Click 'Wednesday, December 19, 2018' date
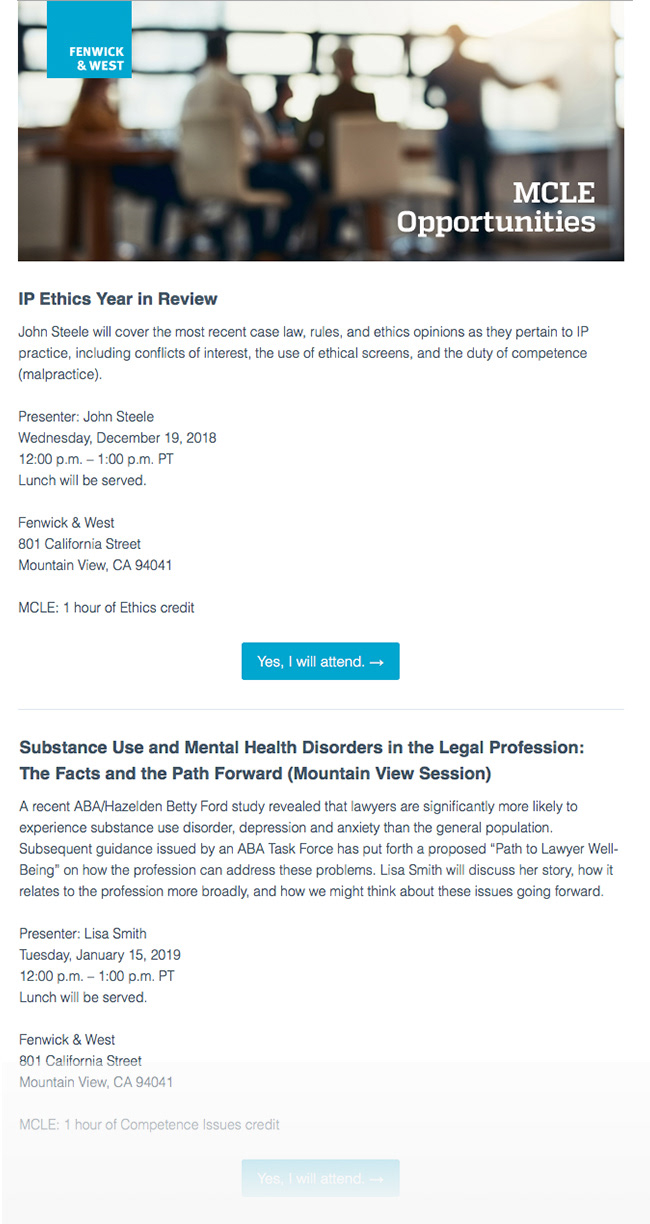This screenshot has width=650, height=1224. (x=117, y=438)
